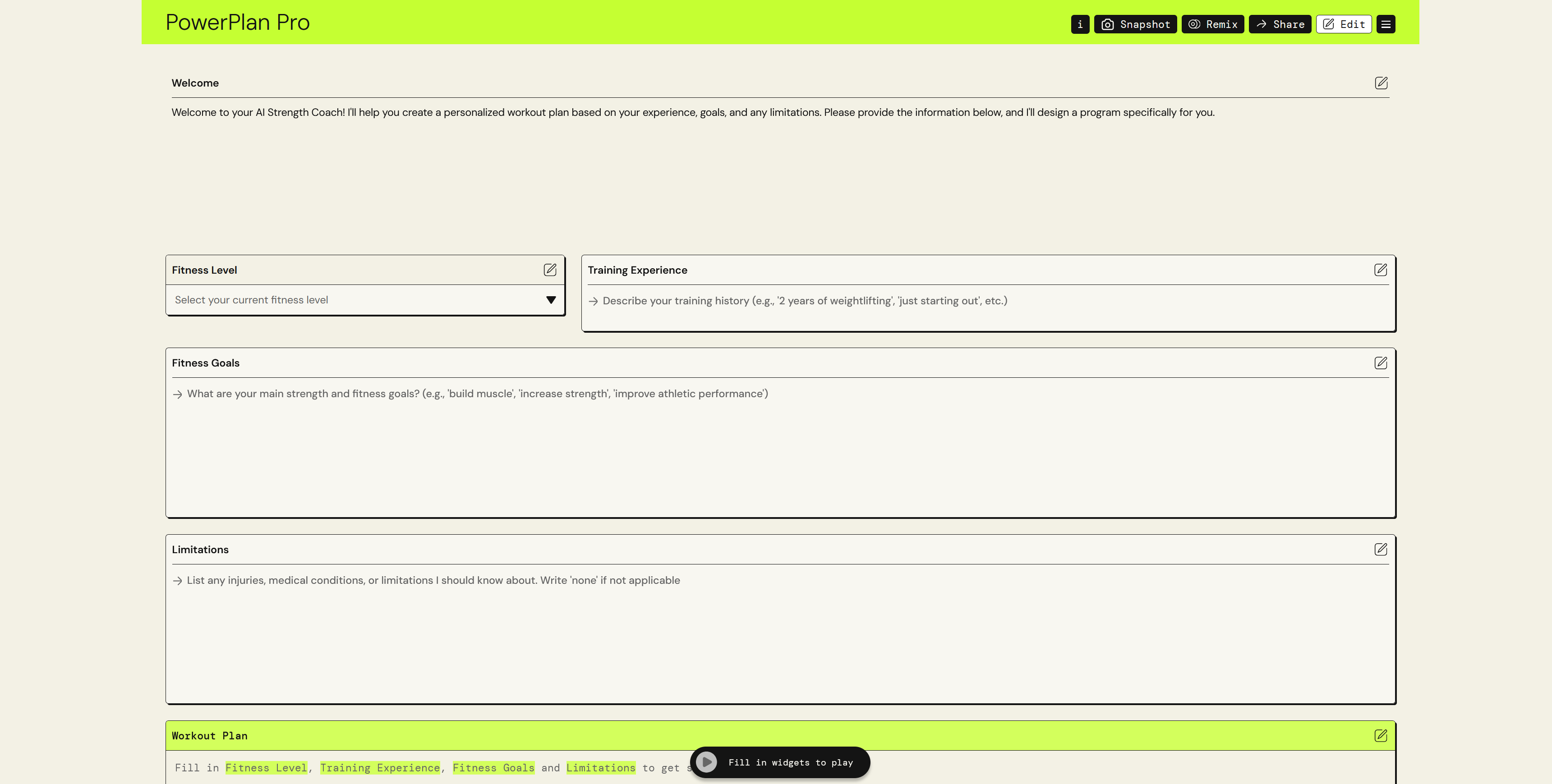The image size is (1552, 784).
Task: Click highlighted 'Fitness Level' link in Workout Plan
Action: point(266,768)
